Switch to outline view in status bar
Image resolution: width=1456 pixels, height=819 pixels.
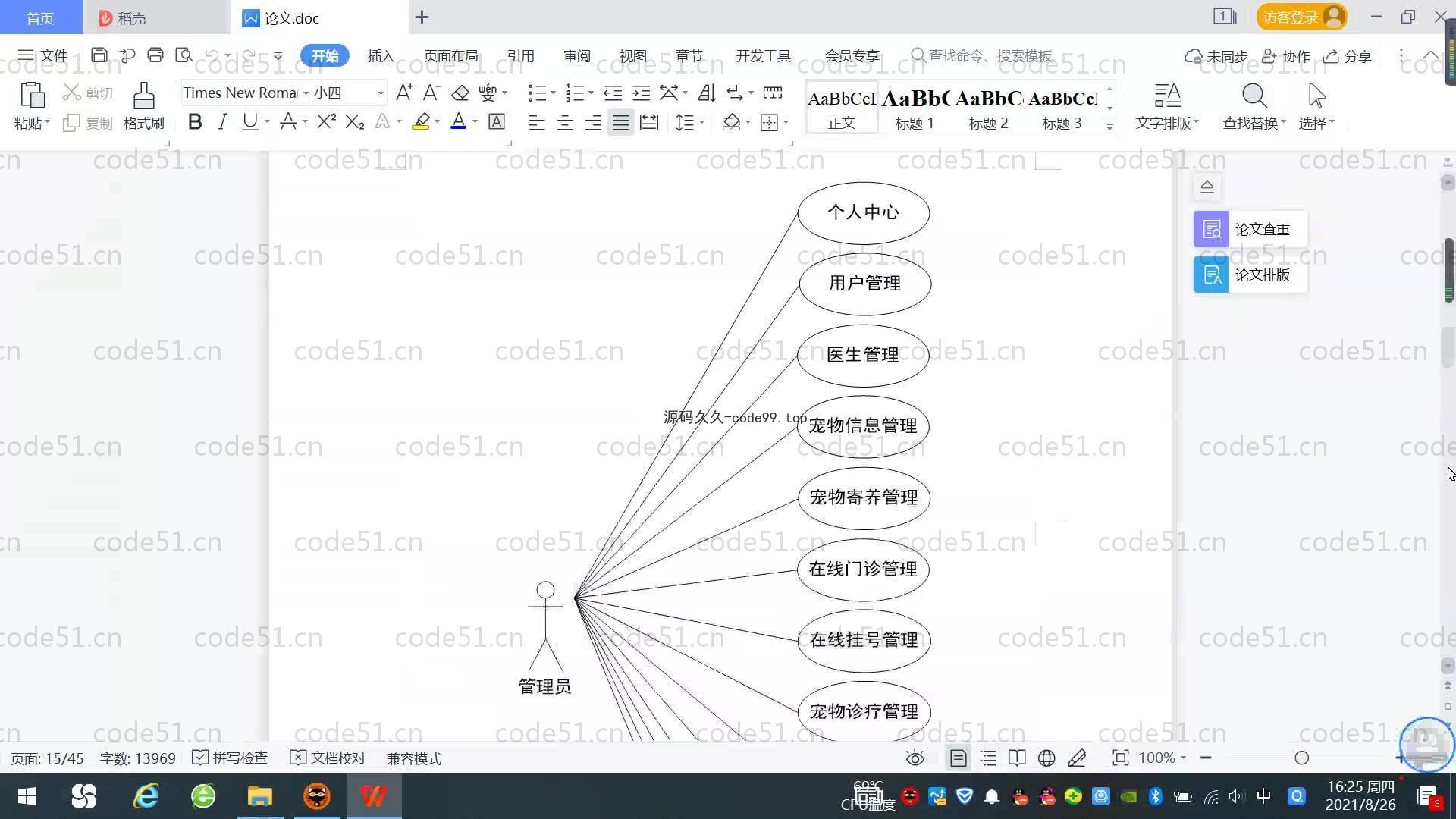988,758
